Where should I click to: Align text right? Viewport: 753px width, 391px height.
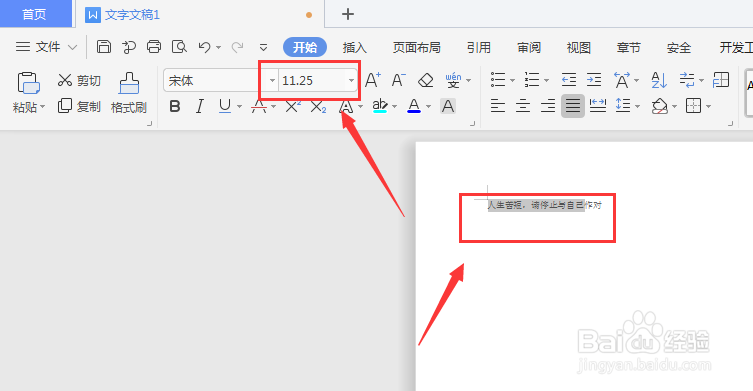548,106
